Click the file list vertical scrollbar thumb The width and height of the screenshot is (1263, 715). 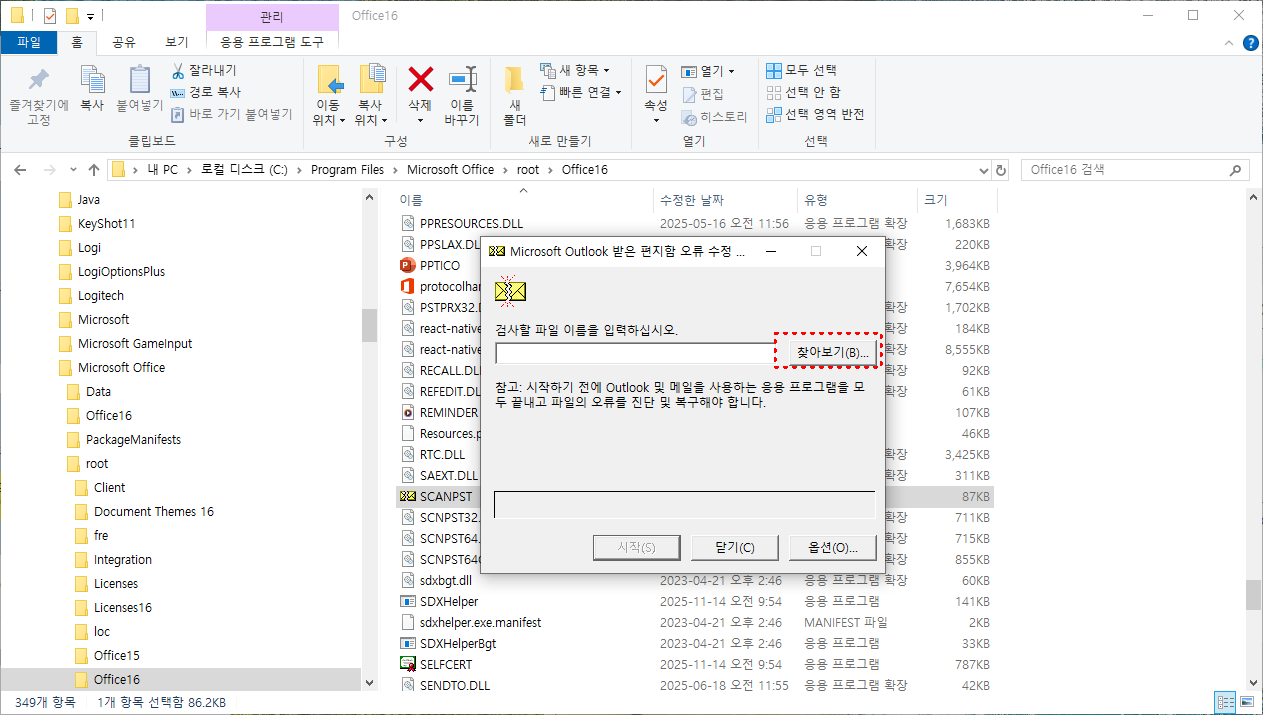[x=1254, y=594]
